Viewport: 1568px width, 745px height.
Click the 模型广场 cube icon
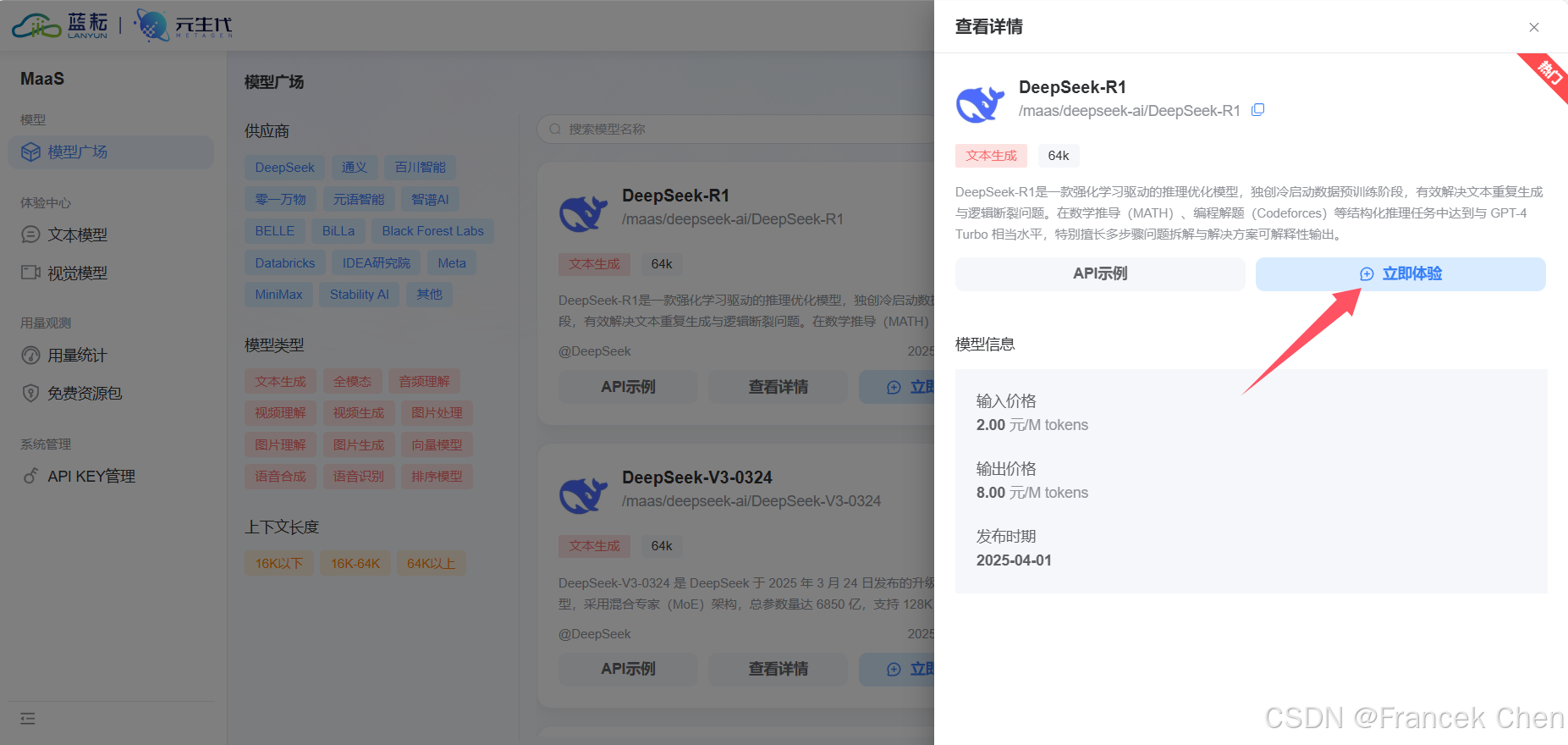pyautogui.click(x=30, y=152)
